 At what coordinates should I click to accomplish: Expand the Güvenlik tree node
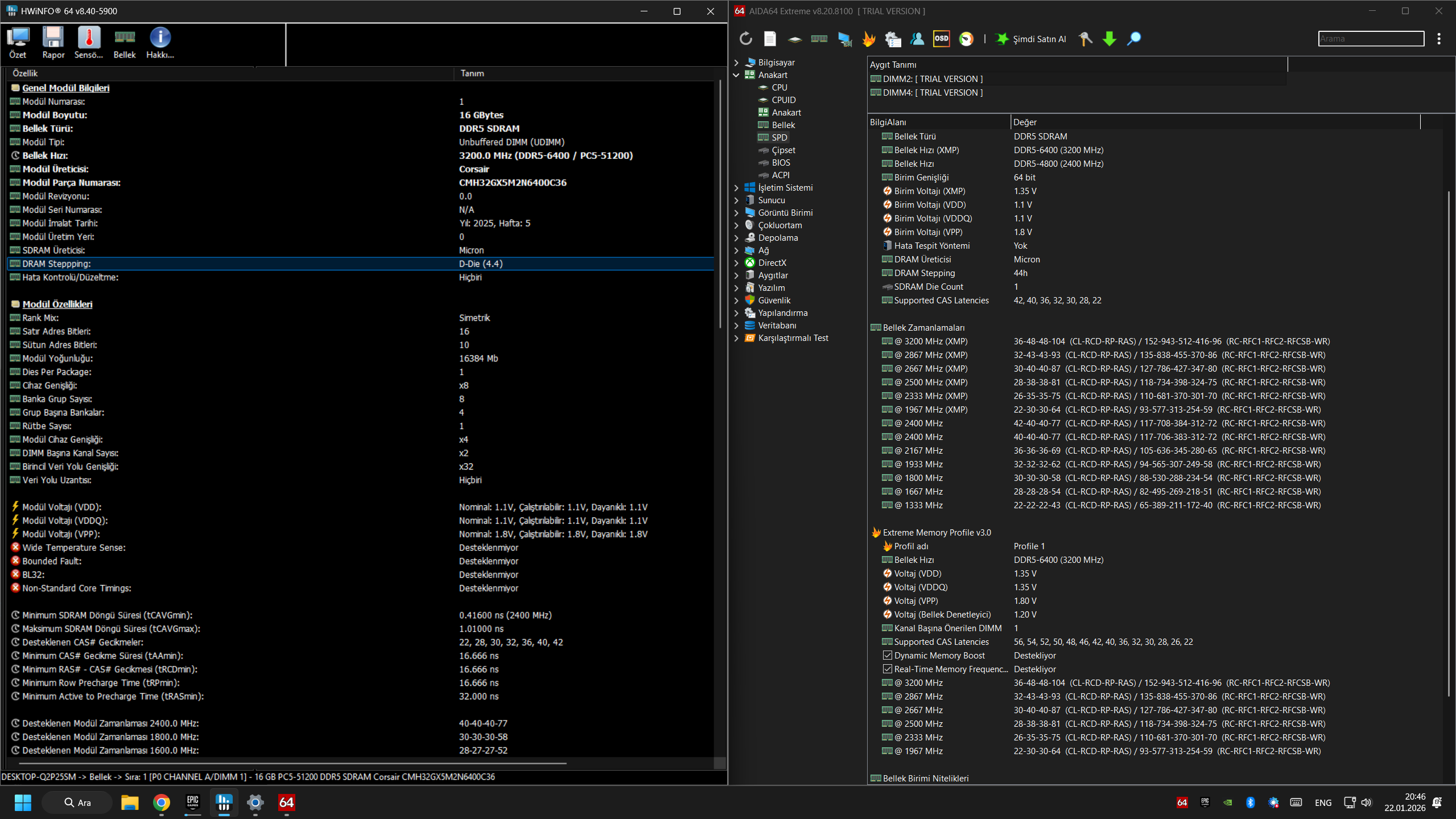[736, 301]
